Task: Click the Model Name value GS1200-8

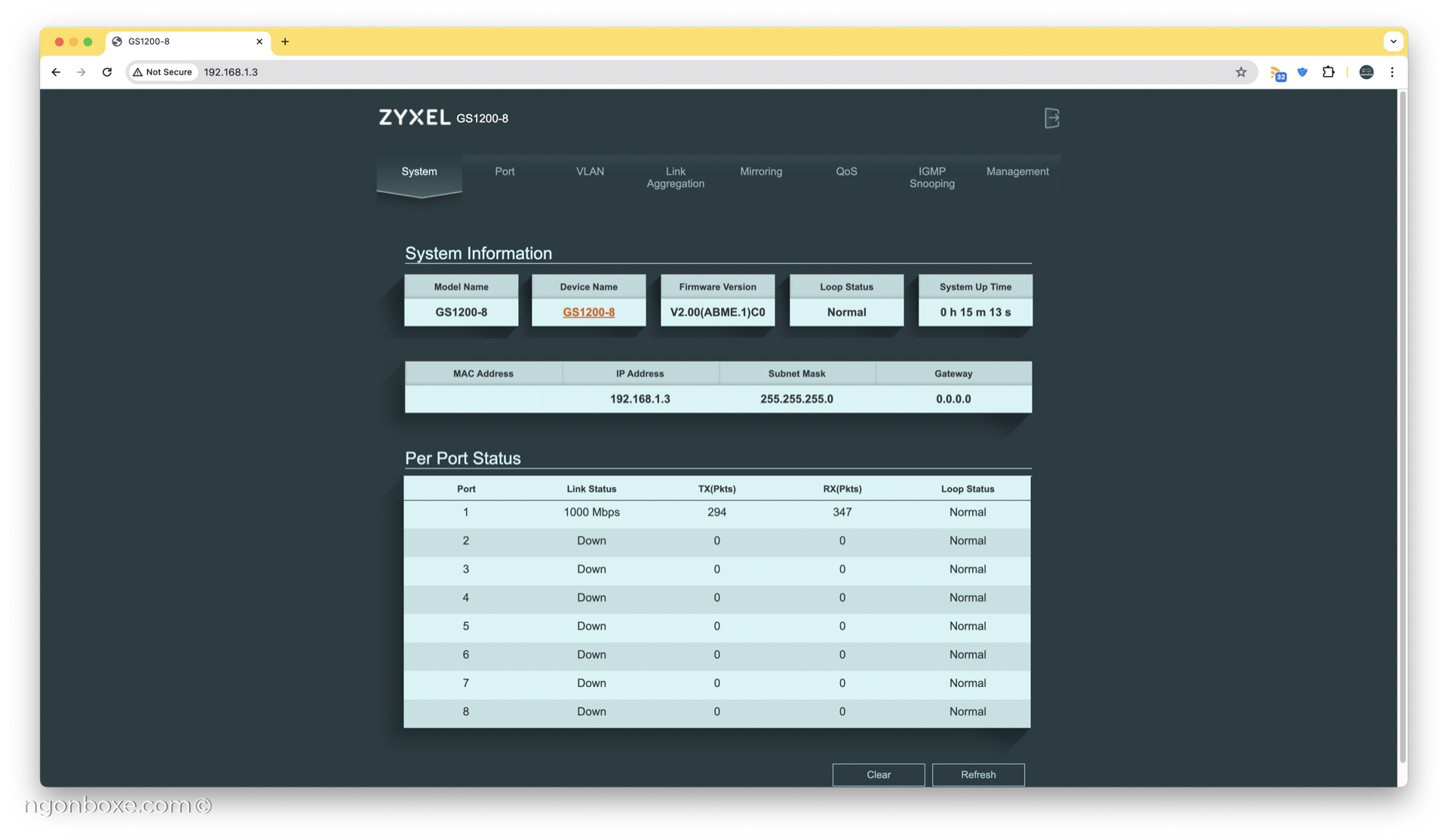Action: (461, 312)
